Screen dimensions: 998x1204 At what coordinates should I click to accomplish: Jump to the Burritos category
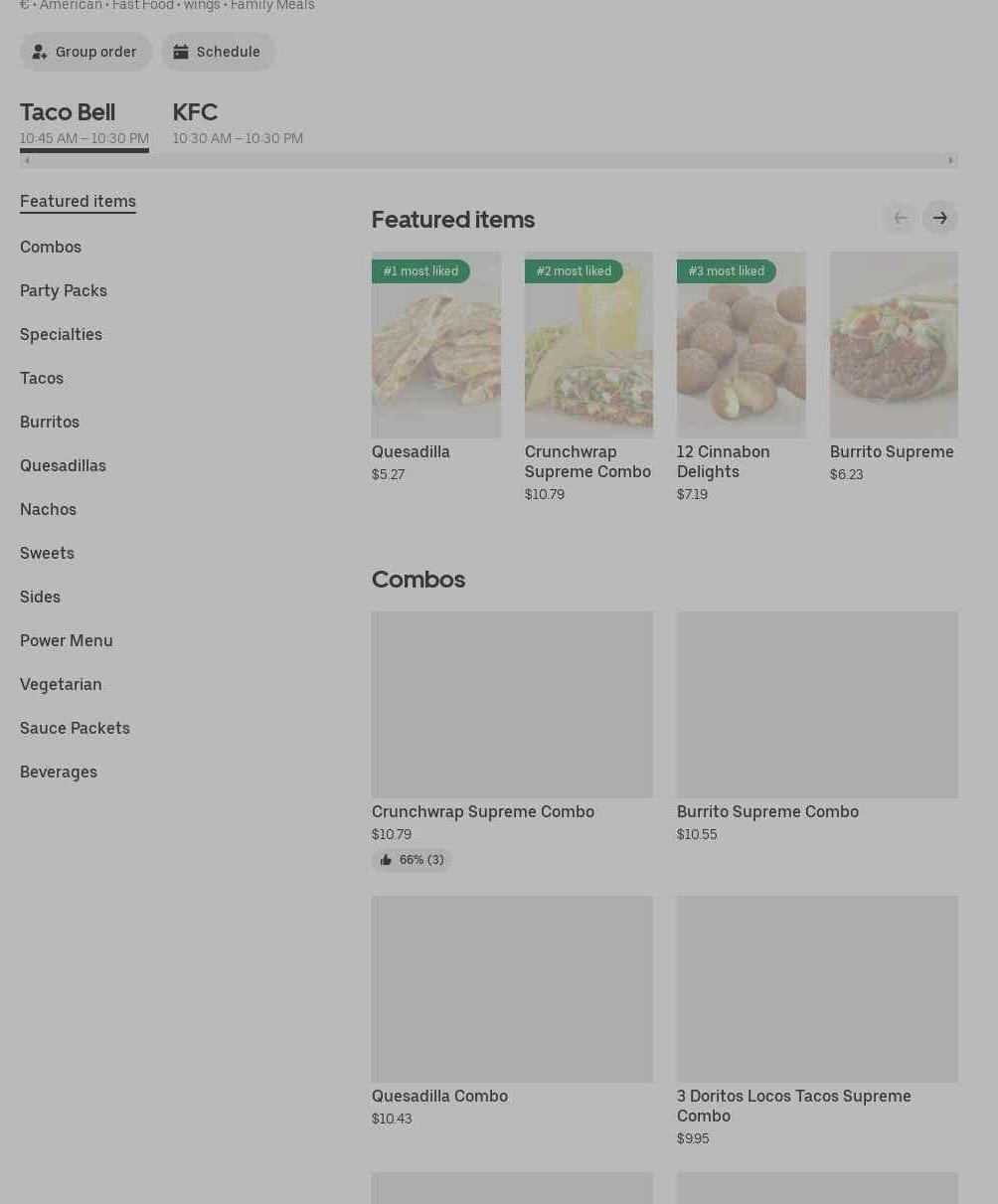tap(50, 422)
